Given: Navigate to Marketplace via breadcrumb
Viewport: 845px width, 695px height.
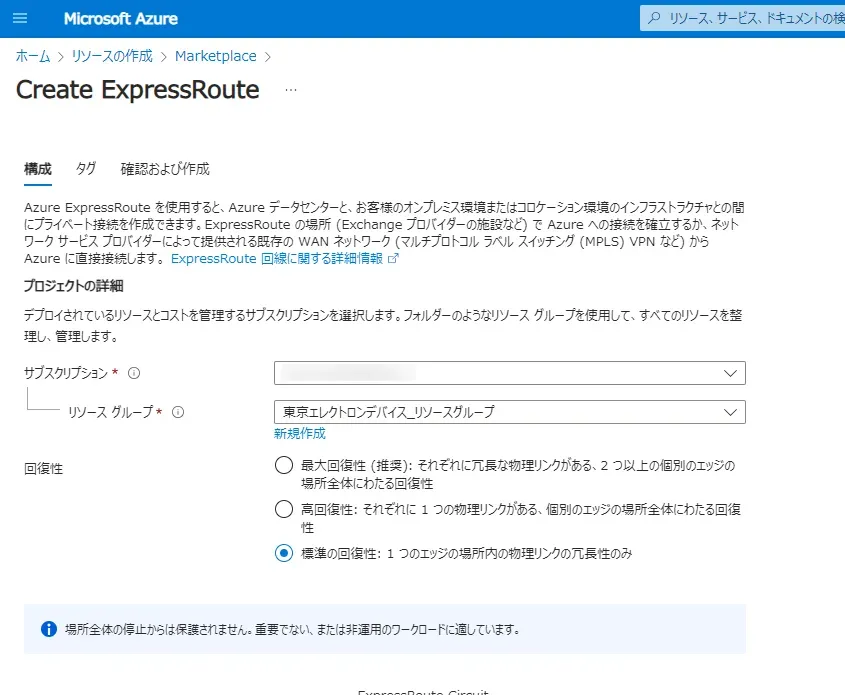Looking at the screenshot, I should (x=216, y=56).
